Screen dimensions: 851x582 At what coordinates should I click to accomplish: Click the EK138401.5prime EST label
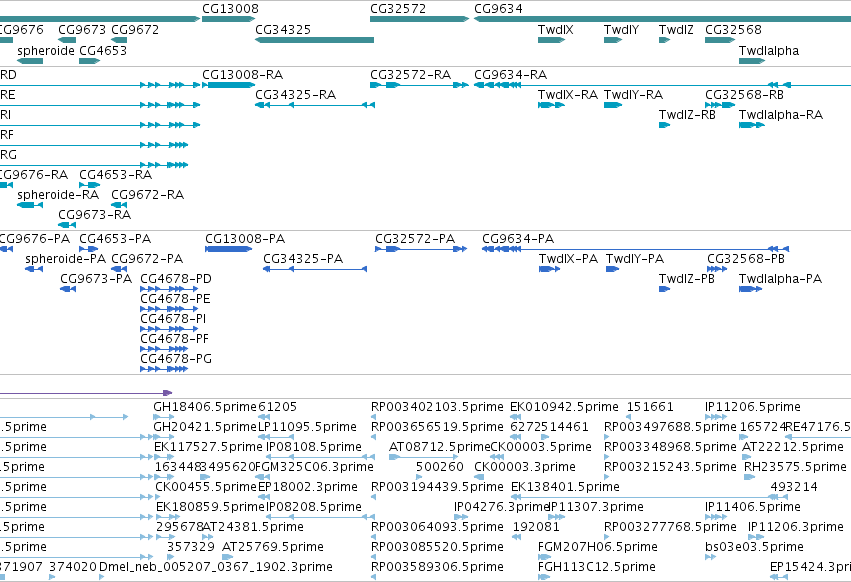point(565,486)
